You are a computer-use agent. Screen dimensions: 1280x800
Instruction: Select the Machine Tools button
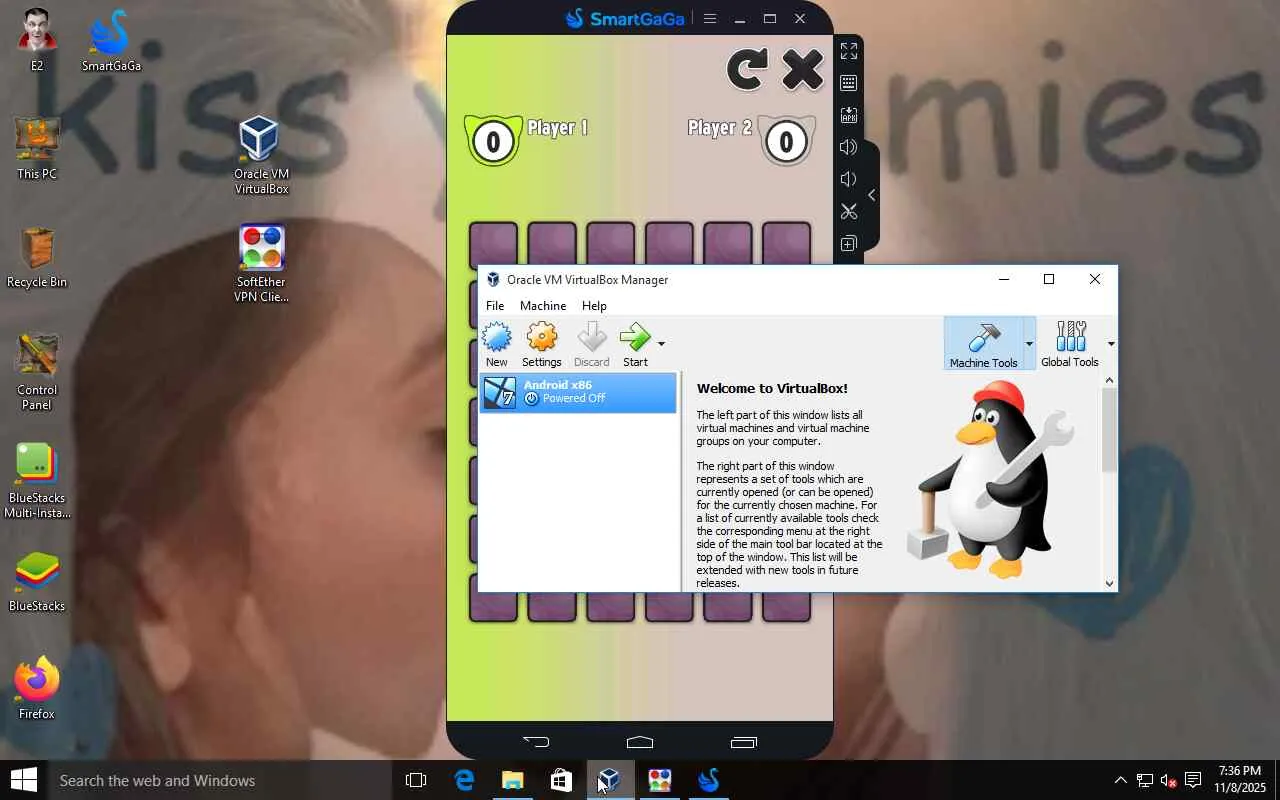983,345
